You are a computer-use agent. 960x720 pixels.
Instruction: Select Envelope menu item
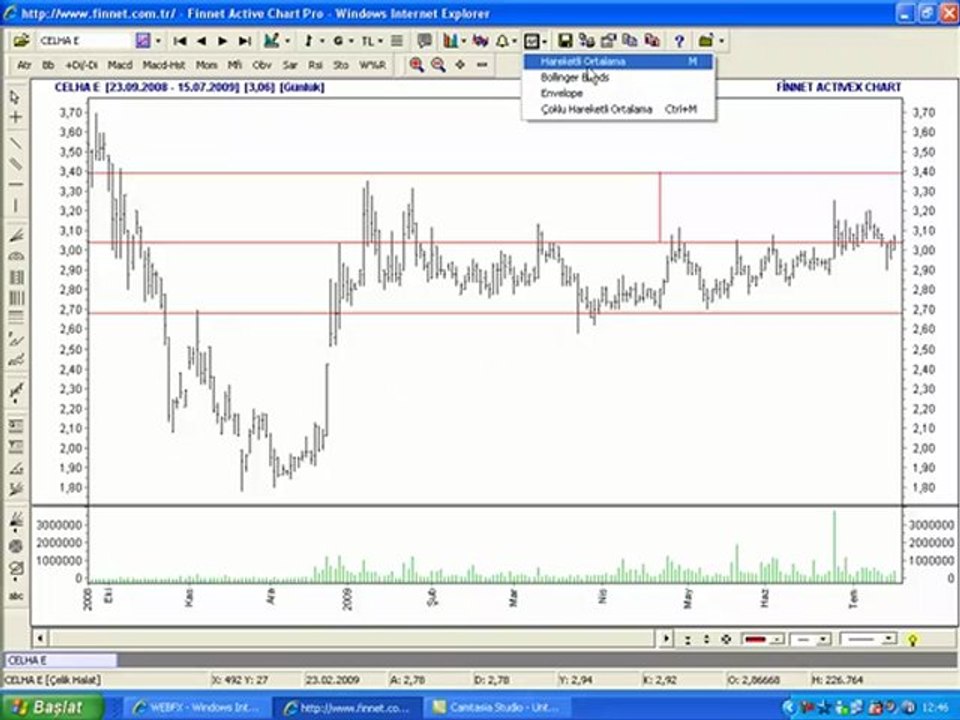[618, 93]
